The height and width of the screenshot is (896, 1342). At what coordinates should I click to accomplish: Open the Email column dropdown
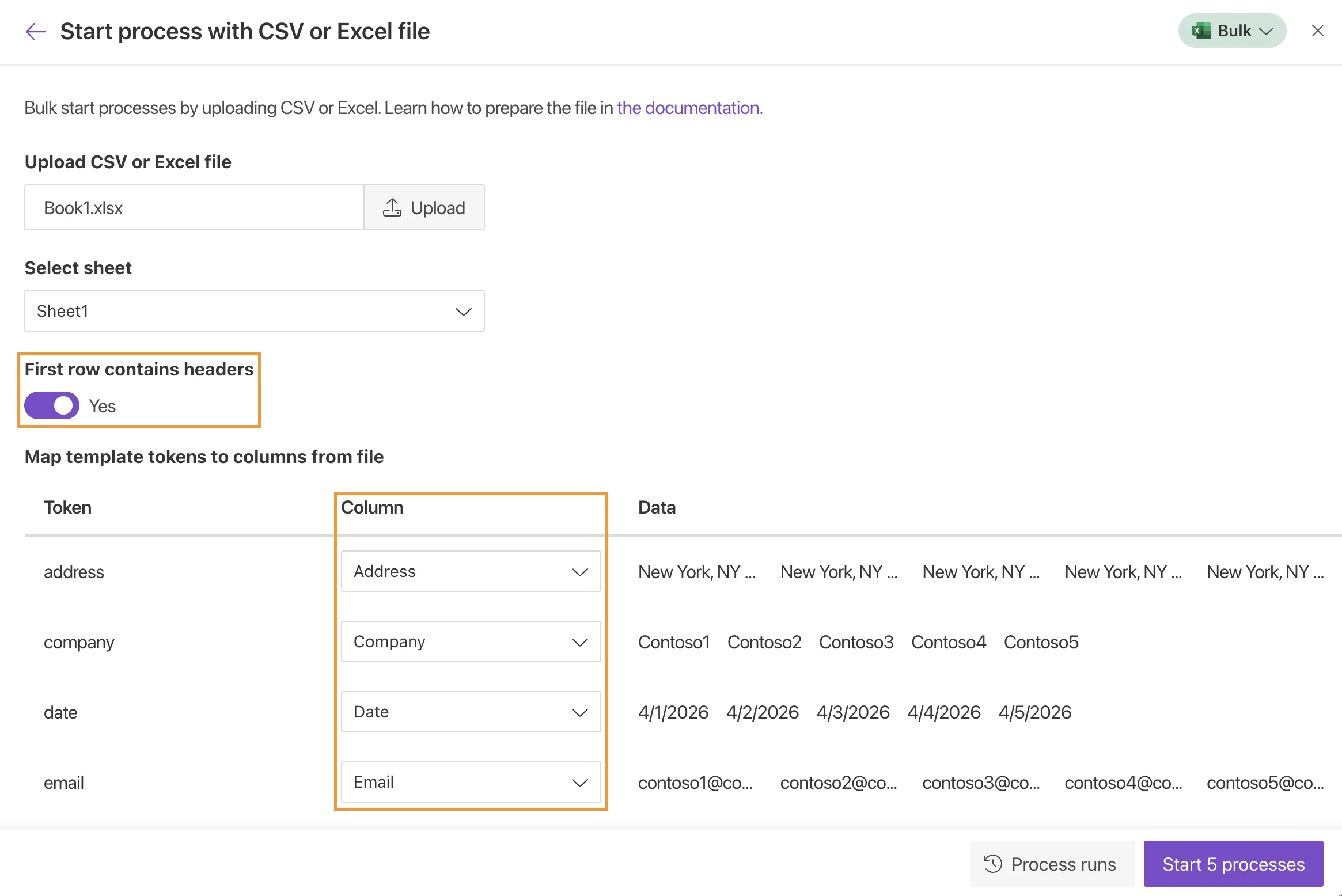point(471,782)
